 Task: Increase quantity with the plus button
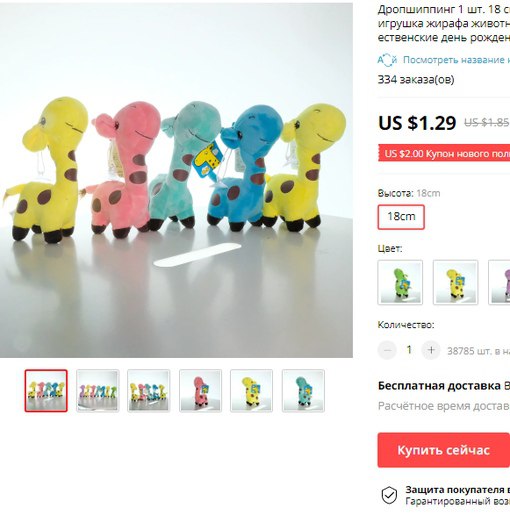(431, 350)
